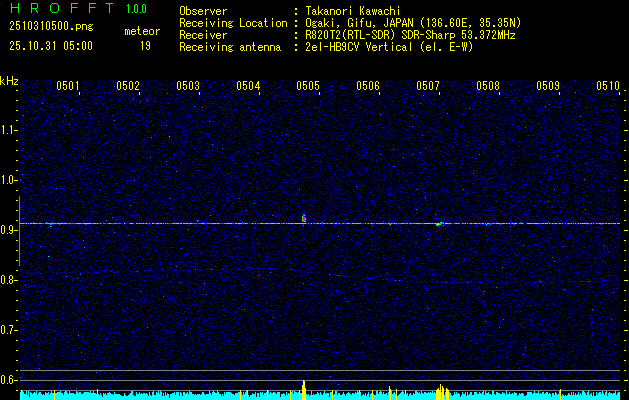Click the 'Receiver' field label
The image size is (629, 400).
pyautogui.click(x=203, y=35)
